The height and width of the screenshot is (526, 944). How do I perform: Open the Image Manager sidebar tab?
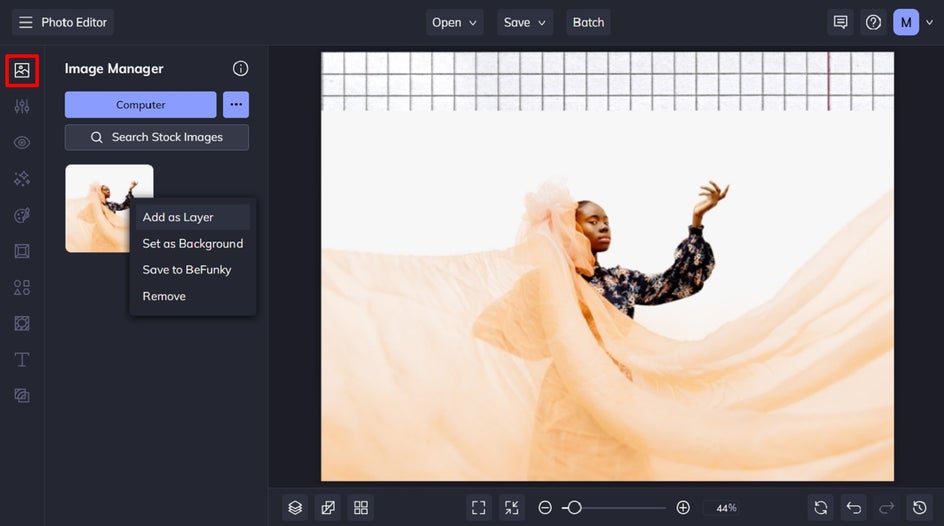22,70
